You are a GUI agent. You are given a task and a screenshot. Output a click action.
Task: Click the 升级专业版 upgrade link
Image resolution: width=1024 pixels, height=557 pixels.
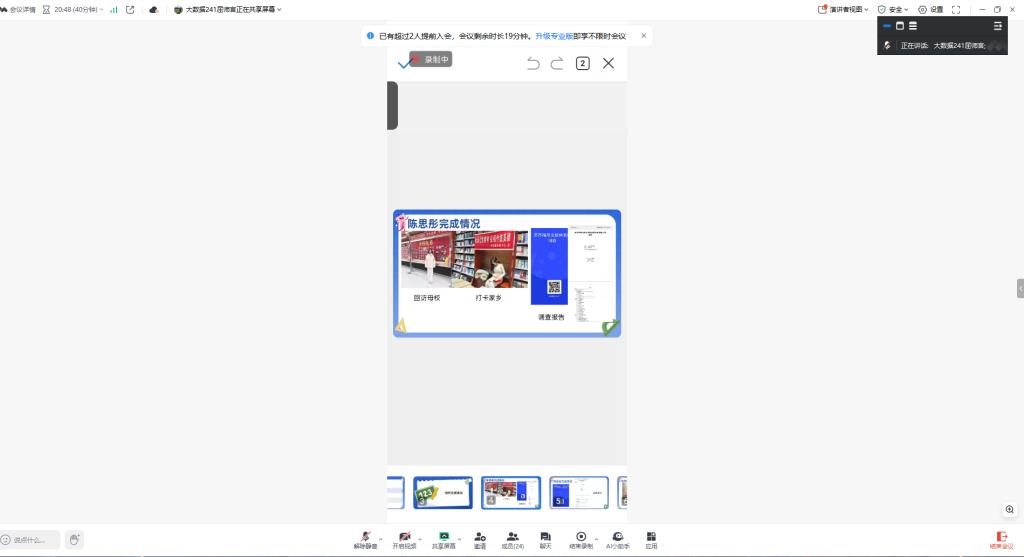(554, 36)
